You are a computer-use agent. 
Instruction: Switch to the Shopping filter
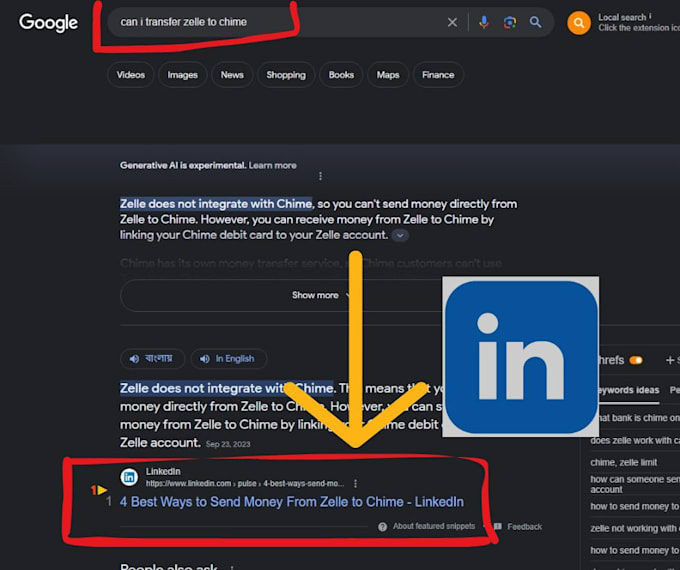(286, 75)
